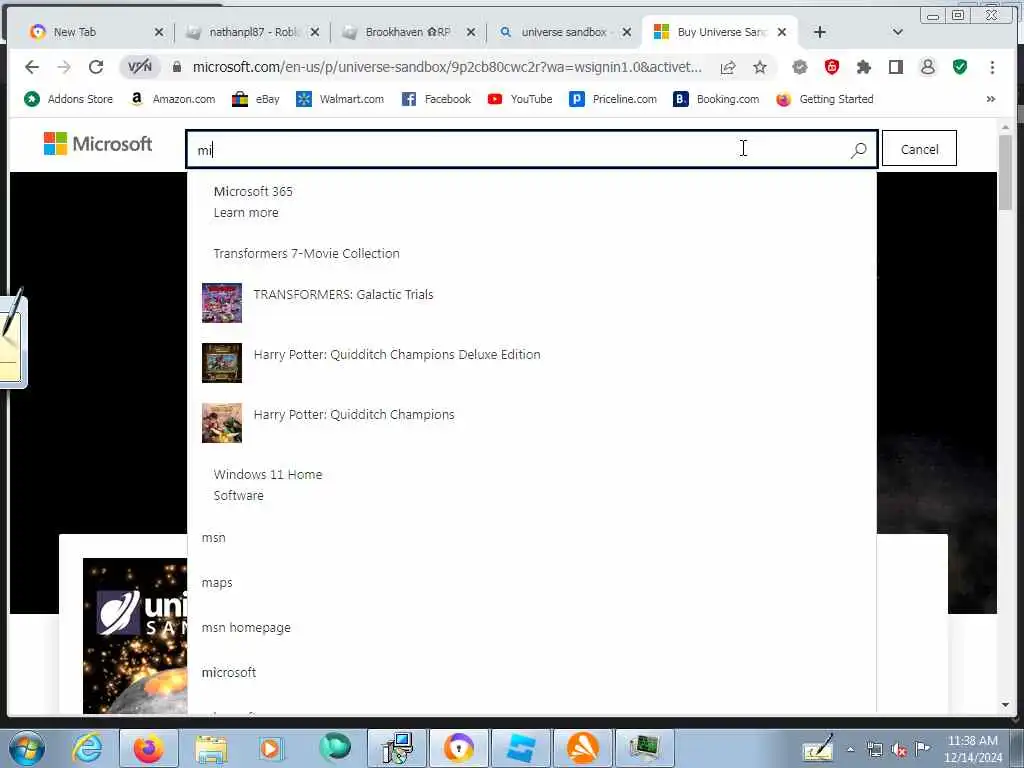Open the Booking.com bookmark
This screenshot has width=1024, height=768.
click(716, 99)
